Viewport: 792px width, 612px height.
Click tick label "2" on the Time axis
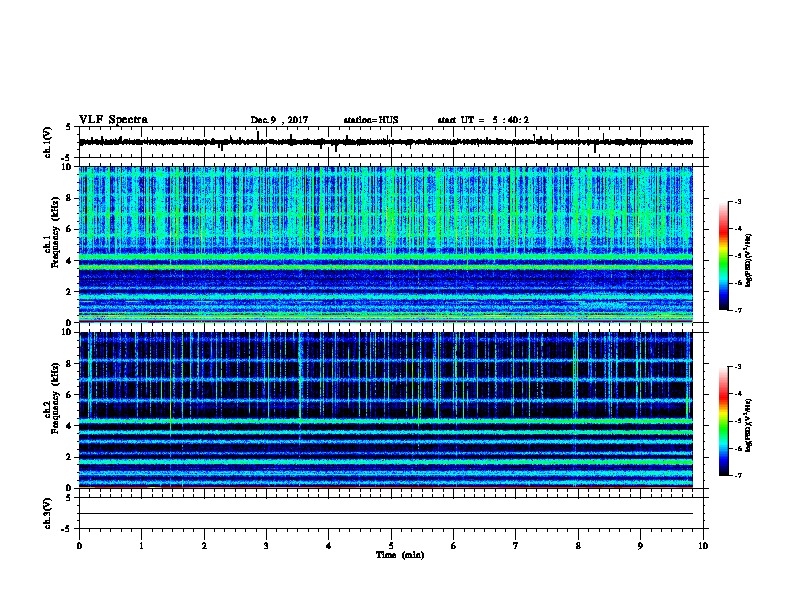coord(204,546)
